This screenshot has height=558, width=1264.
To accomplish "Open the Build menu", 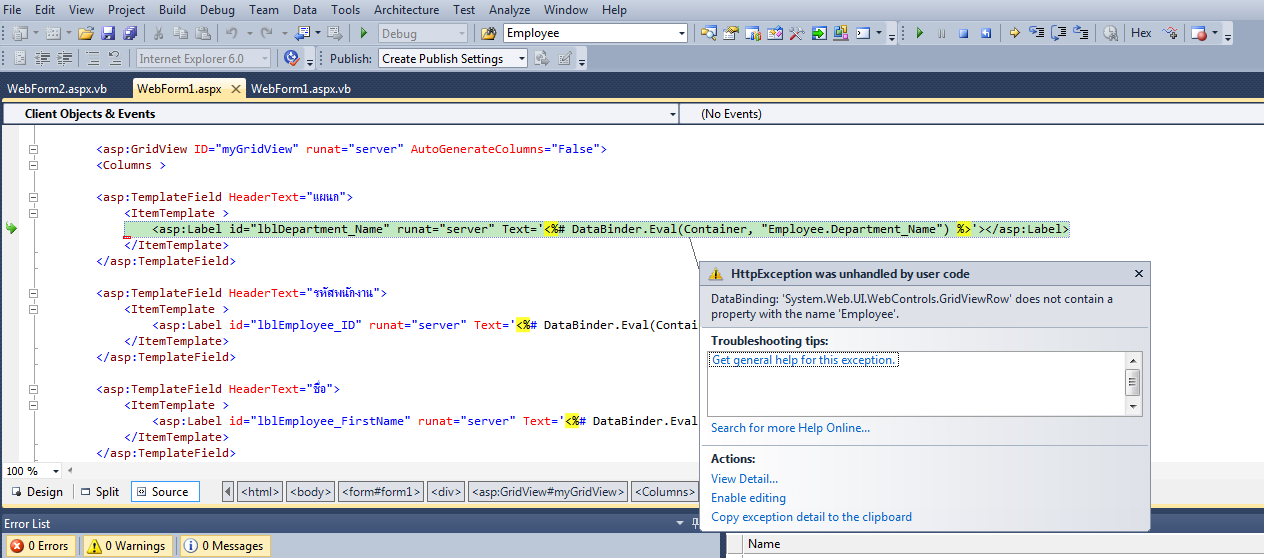I will (x=172, y=10).
